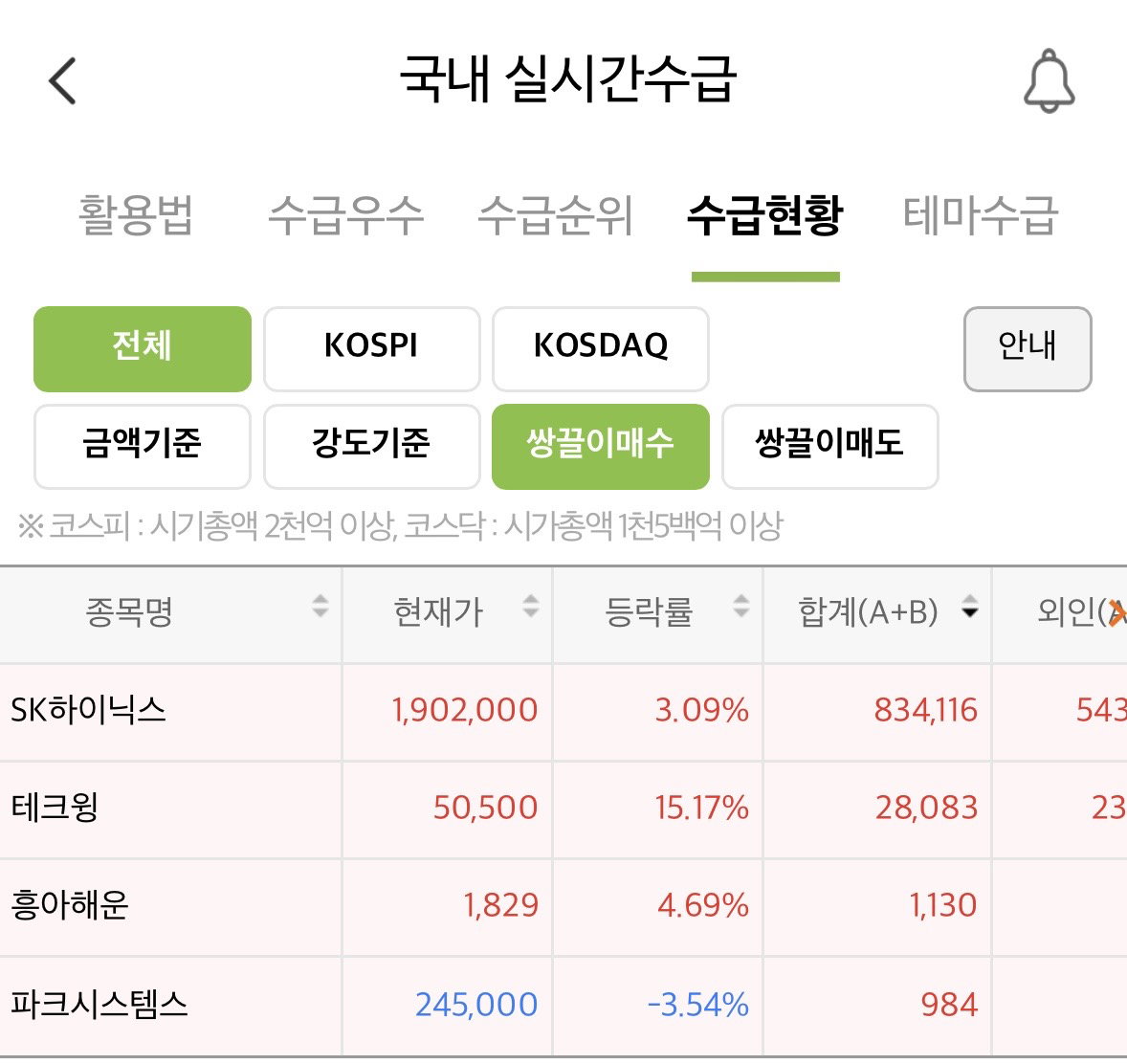The width and height of the screenshot is (1127, 1064).
Task: Switch to 강도기준 view
Action: 371,447
